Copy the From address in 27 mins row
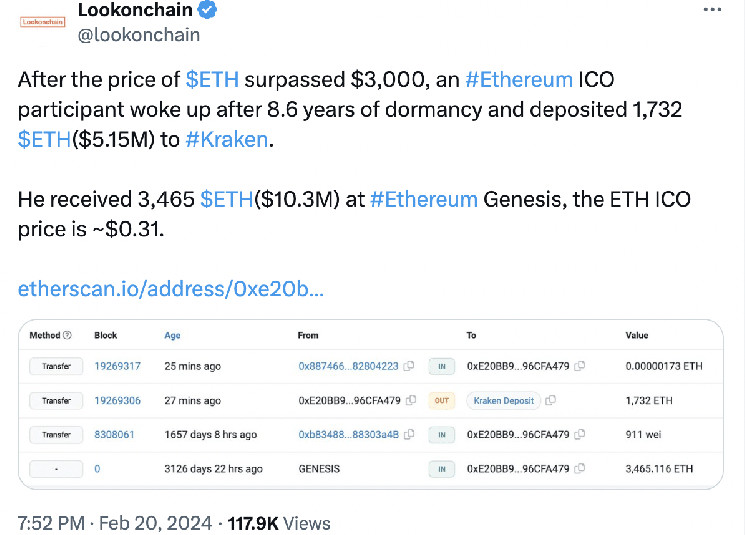Viewport: 745px width, 535px height. click(410, 400)
